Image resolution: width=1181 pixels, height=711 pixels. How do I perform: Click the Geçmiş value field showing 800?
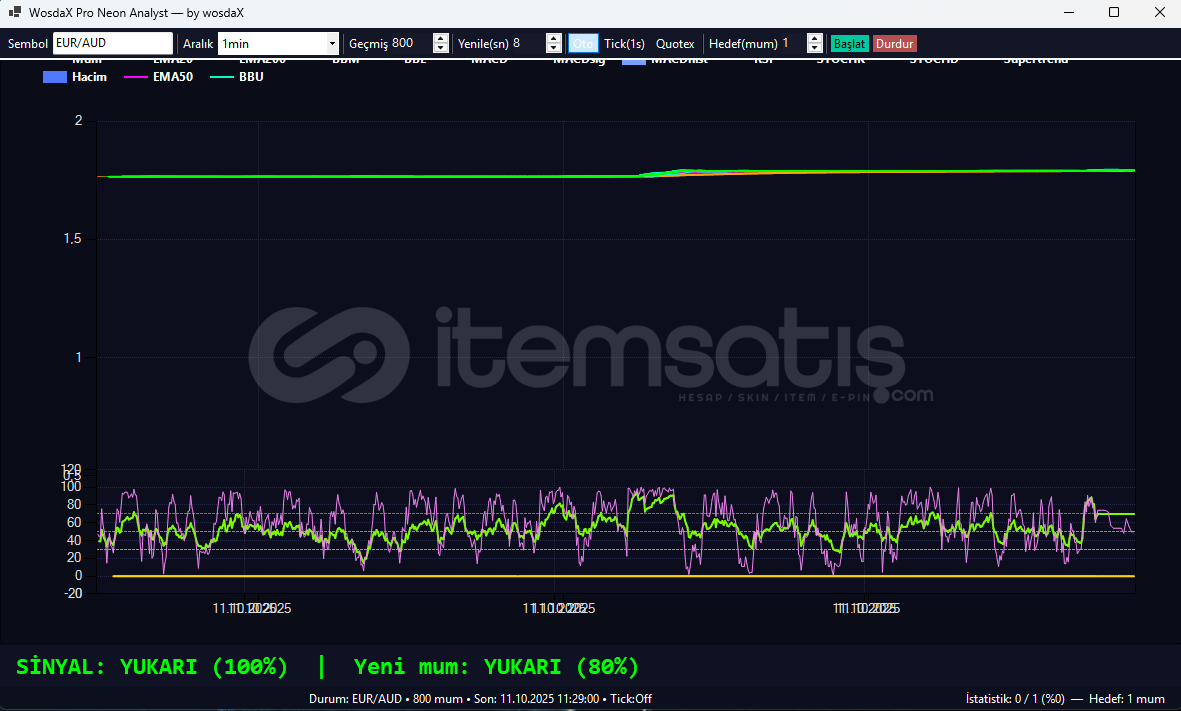[410, 44]
